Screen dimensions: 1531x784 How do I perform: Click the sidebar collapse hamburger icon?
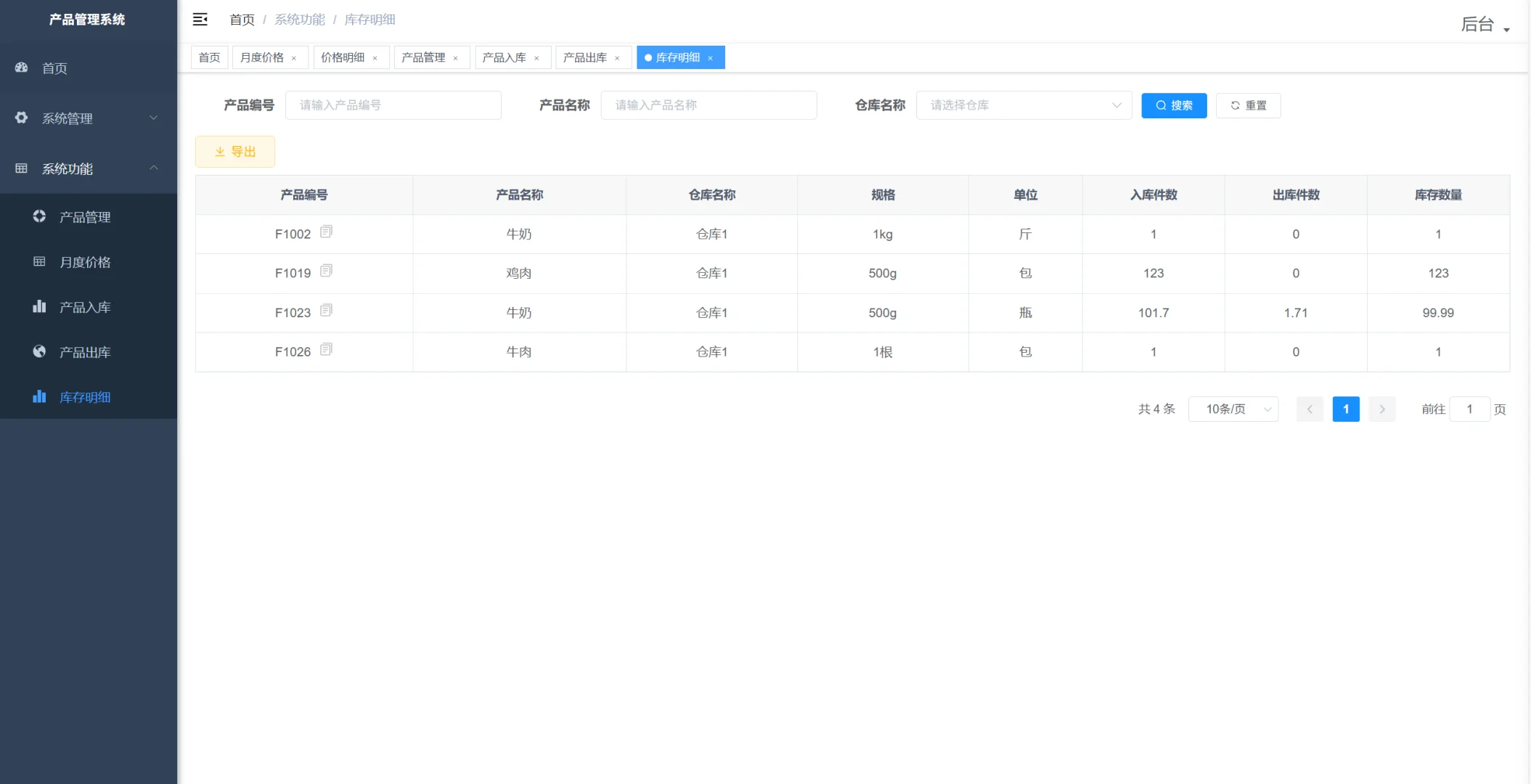(200, 20)
